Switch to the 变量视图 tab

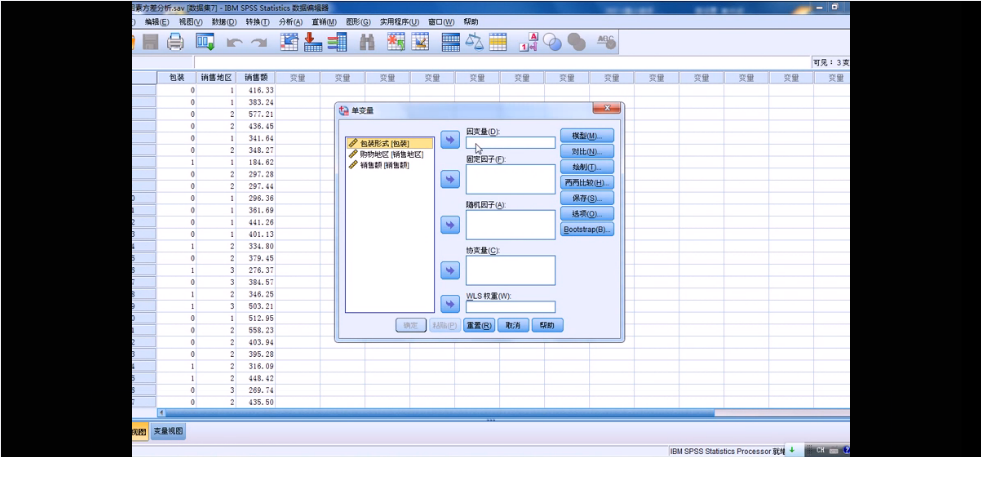click(167, 431)
